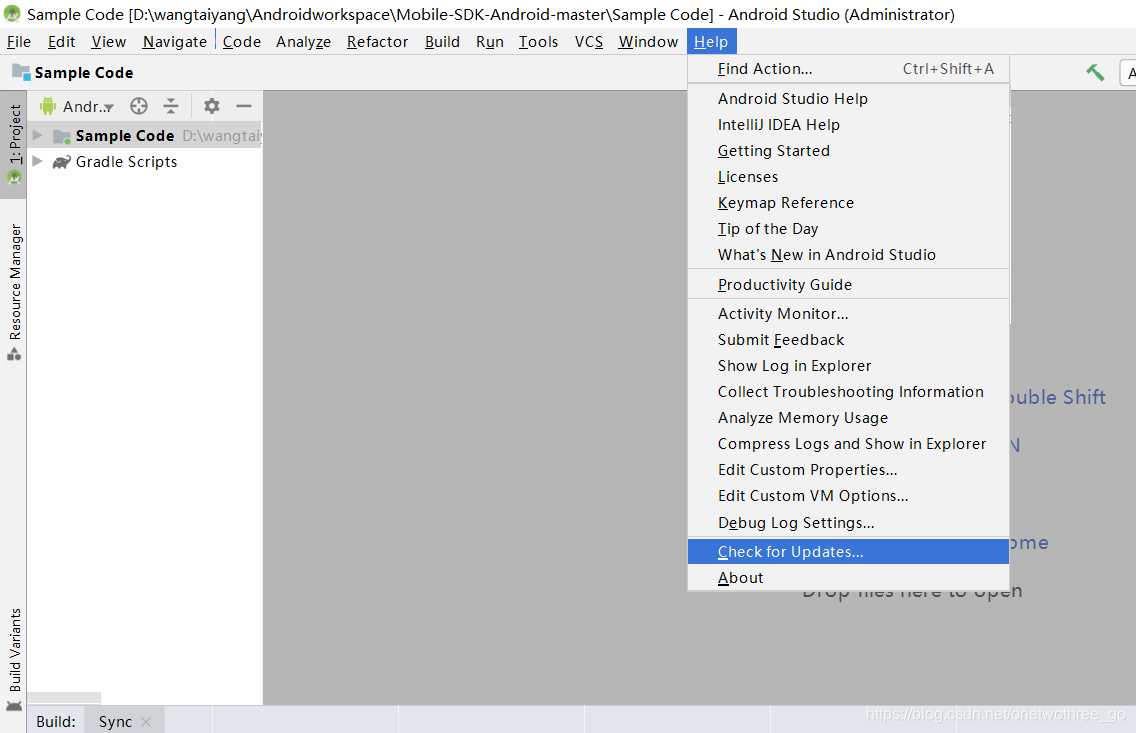Open the Edit menu

(62, 42)
